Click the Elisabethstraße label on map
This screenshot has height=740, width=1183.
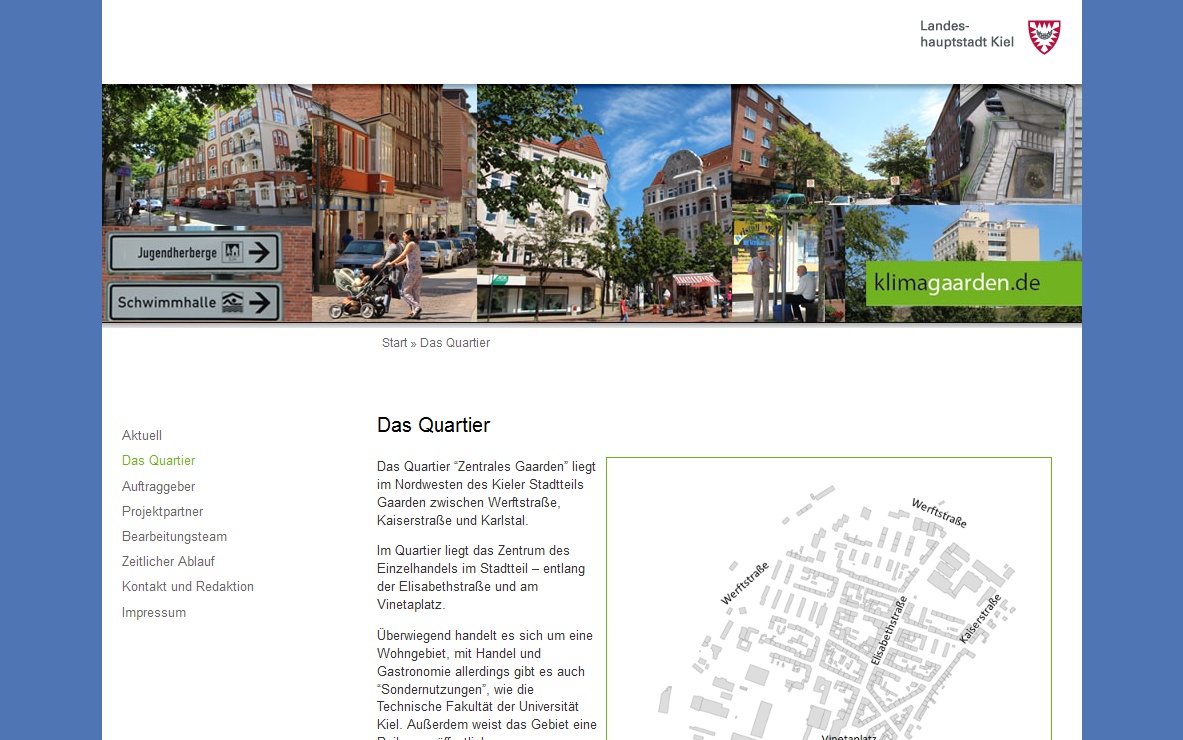pyautogui.click(x=889, y=630)
